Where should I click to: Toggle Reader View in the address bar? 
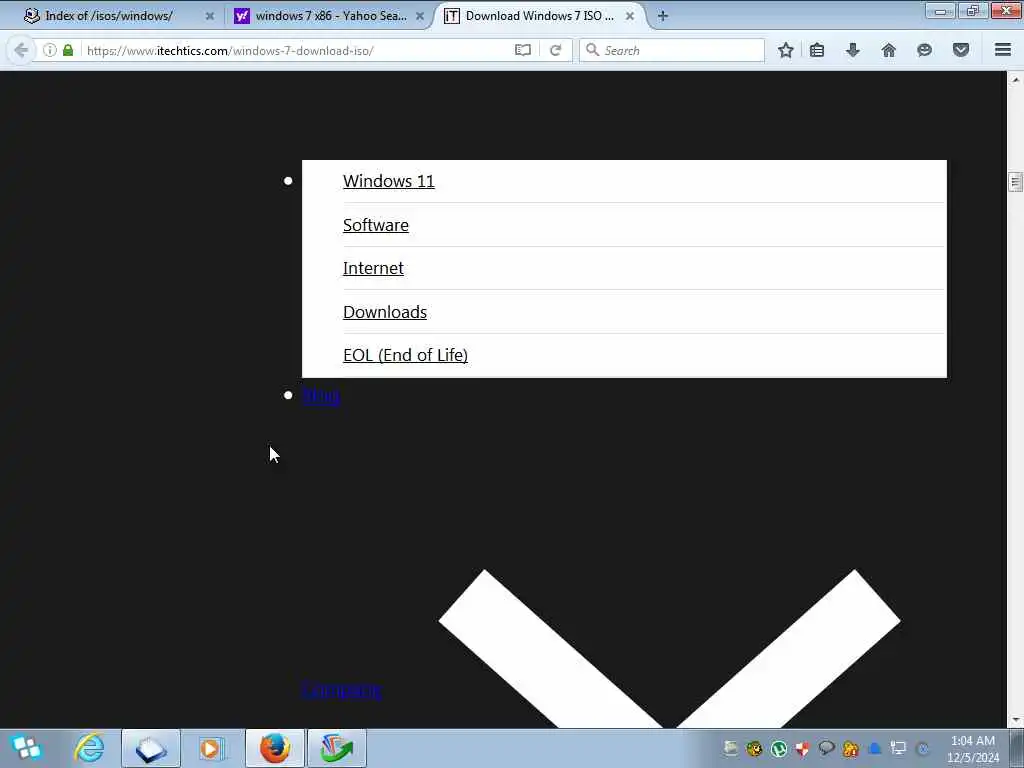[522, 50]
